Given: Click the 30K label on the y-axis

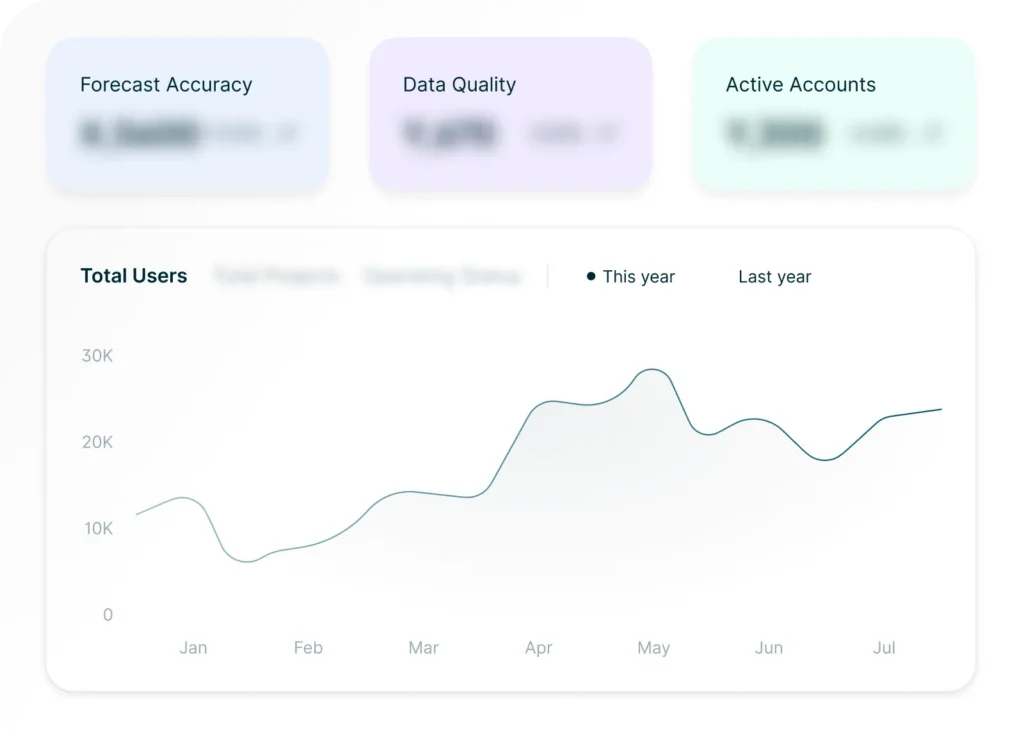Looking at the screenshot, I should [x=96, y=356].
